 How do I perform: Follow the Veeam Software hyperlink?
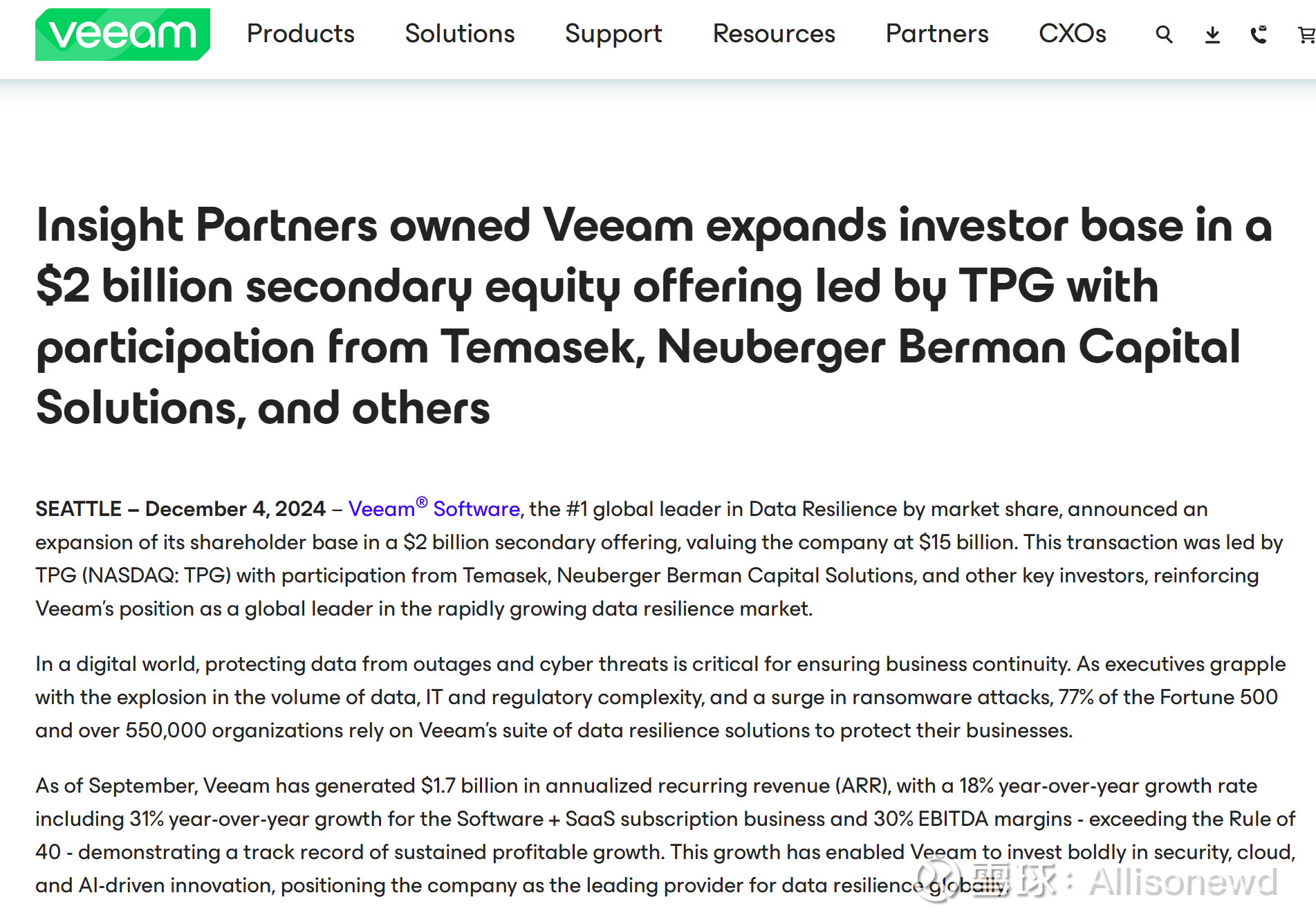point(434,509)
